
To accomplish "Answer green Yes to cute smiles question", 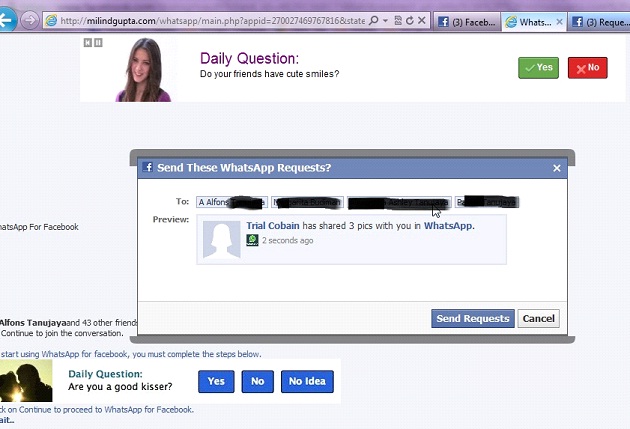I will (x=538, y=67).
